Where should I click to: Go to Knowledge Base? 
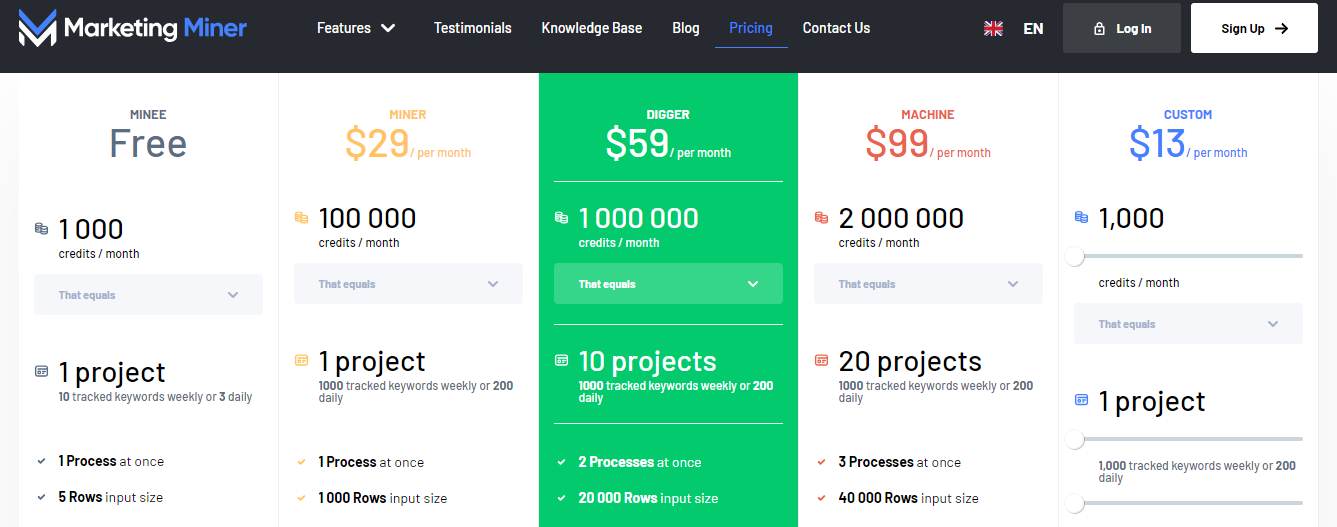pos(592,28)
